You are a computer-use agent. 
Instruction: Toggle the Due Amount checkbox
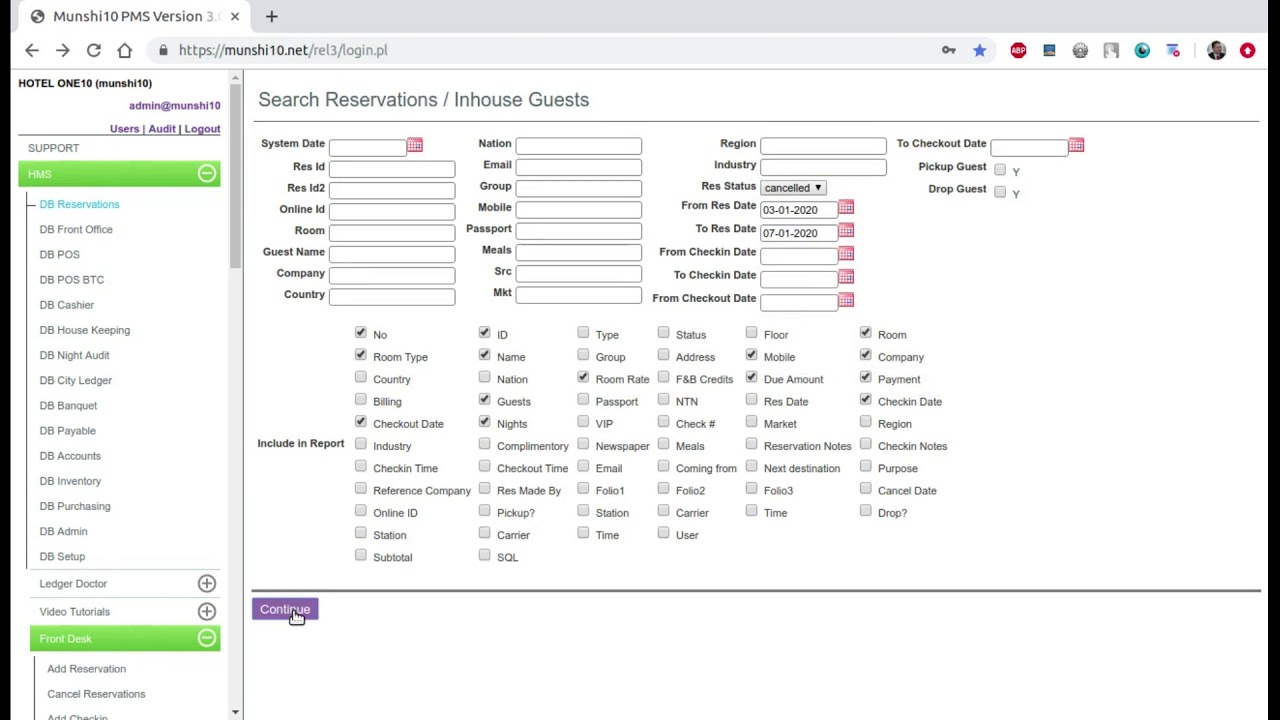click(x=751, y=377)
